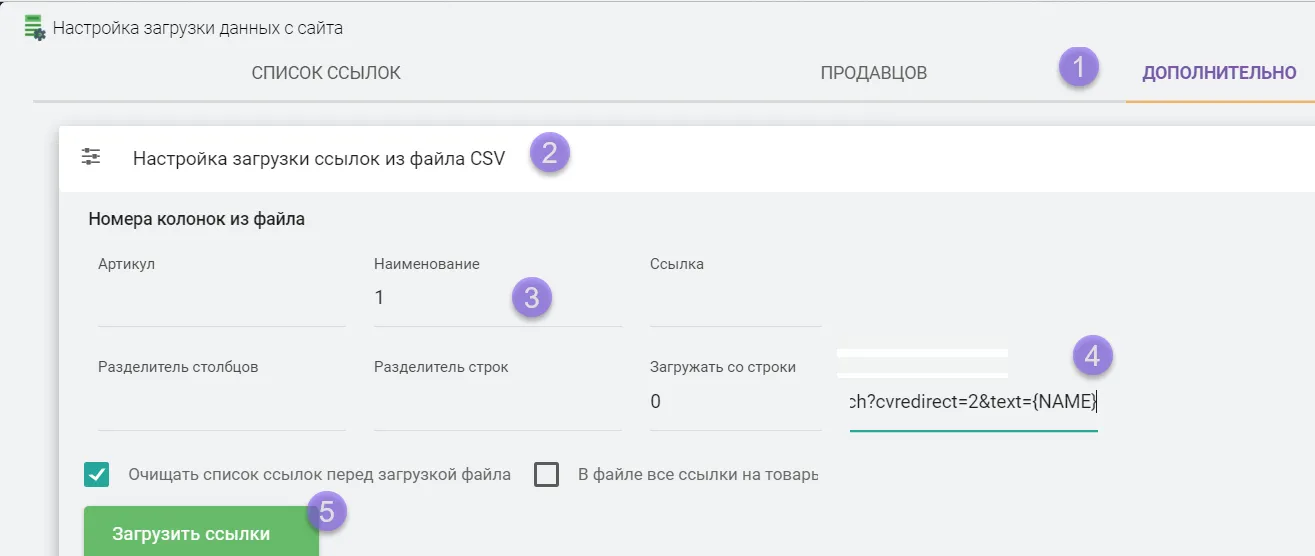Focus the Разделитель столбцов field
This screenshot has height=556, width=1315.
[222, 402]
